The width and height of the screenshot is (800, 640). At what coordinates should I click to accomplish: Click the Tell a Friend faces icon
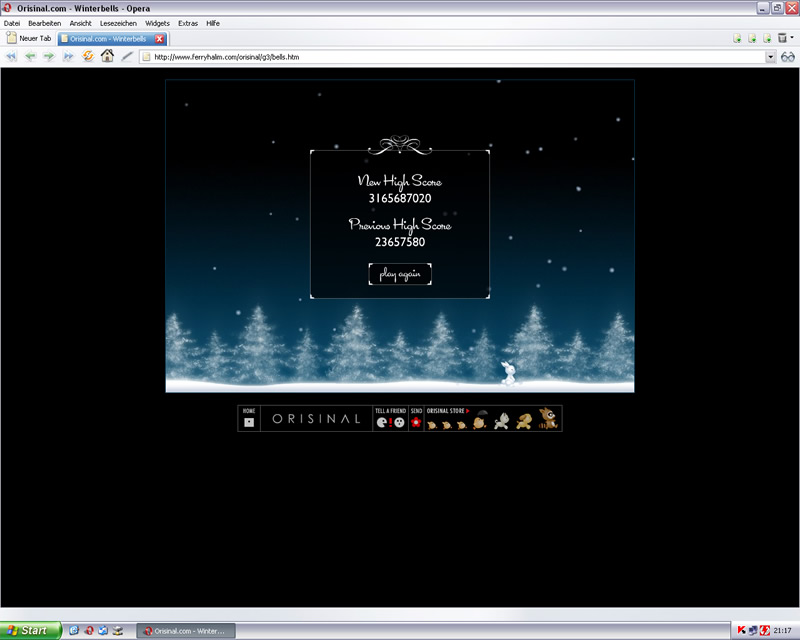tap(390, 422)
